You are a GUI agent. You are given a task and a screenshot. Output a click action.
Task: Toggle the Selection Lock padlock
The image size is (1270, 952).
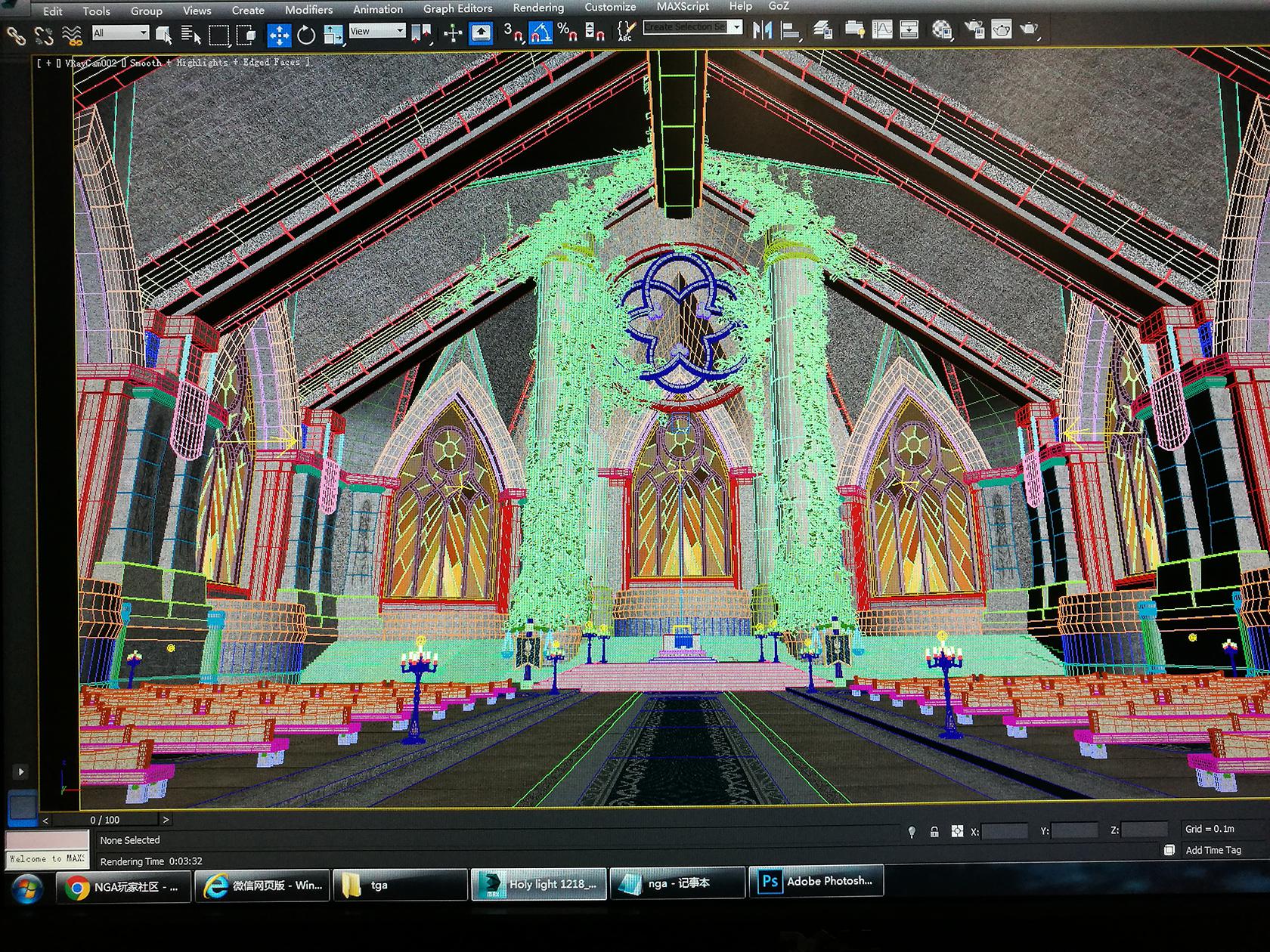(x=934, y=832)
